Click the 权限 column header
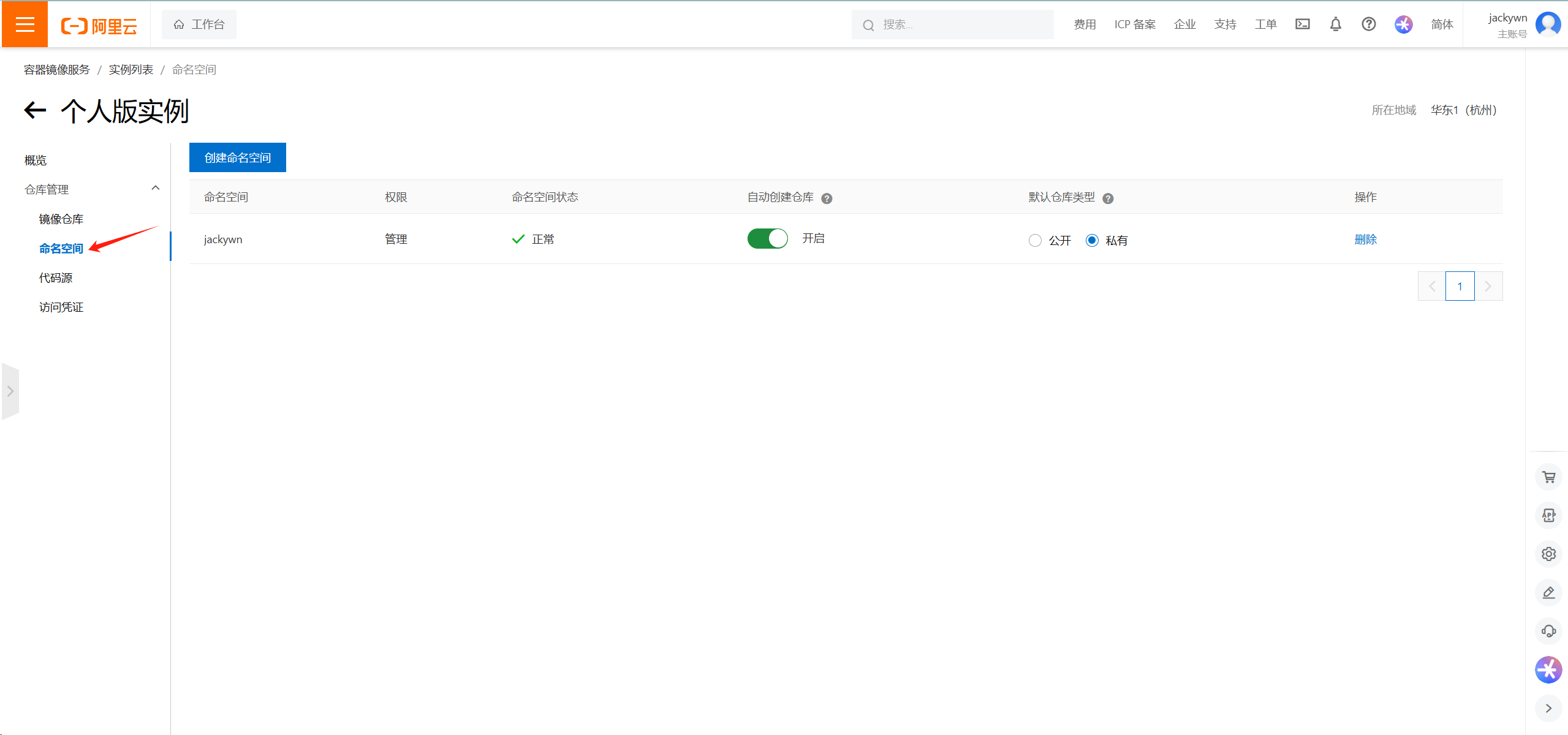This screenshot has height=735, width=1568. [x=396, y=197]
